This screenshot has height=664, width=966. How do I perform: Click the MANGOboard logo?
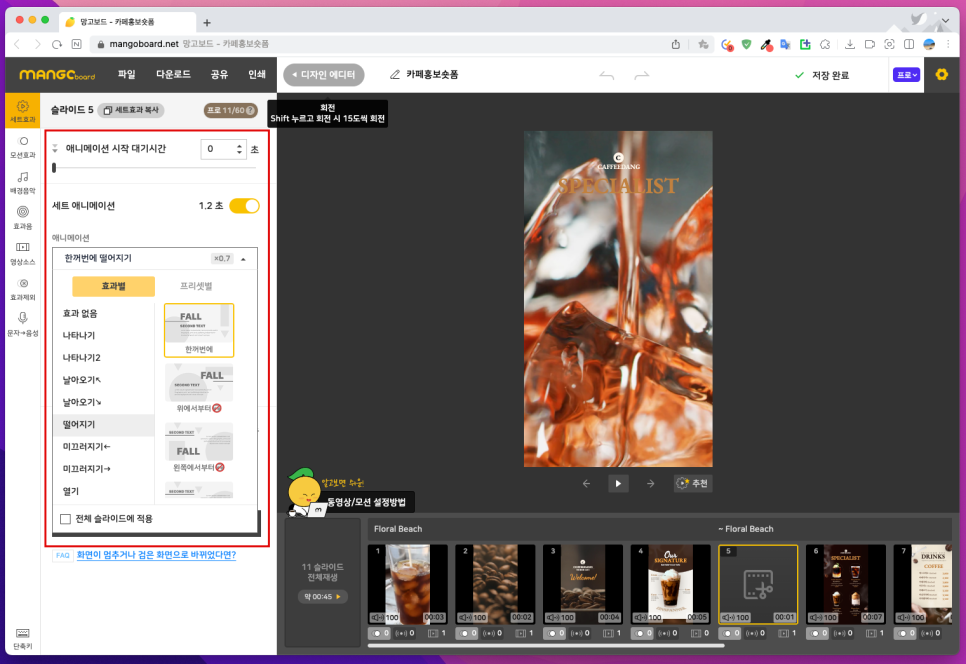(57, 75)
